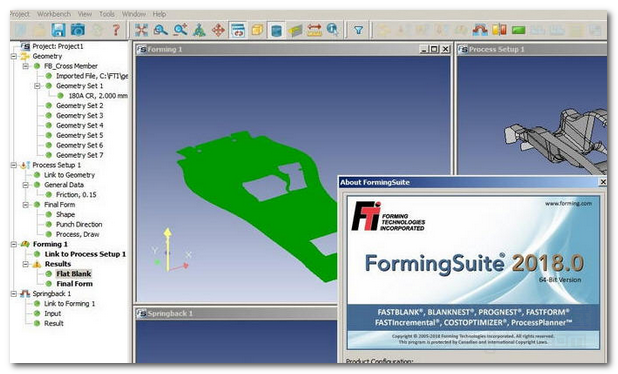Select 'Link to Process Setup 1' item

click(85, 254)
